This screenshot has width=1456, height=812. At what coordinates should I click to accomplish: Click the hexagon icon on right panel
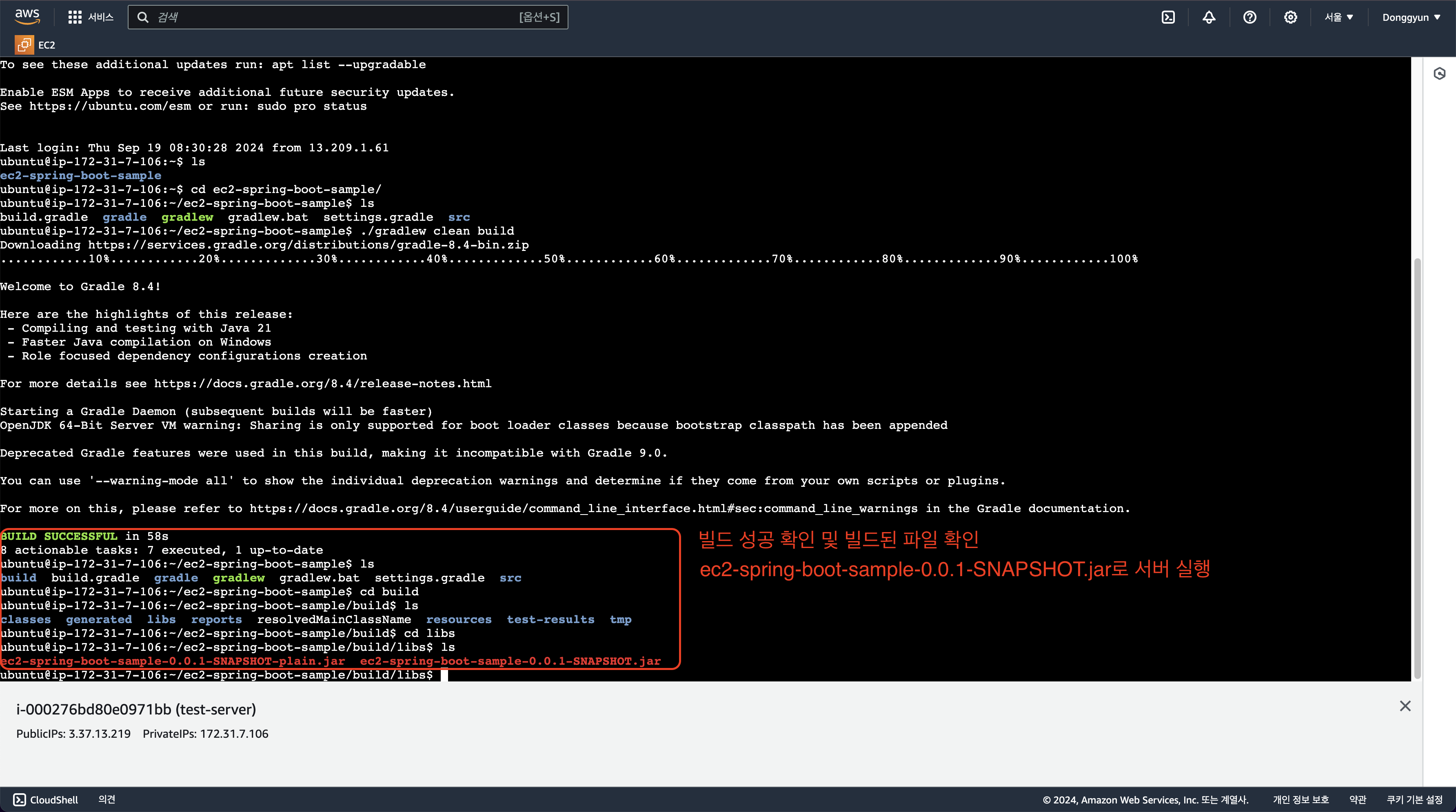tap(1439, 73)
